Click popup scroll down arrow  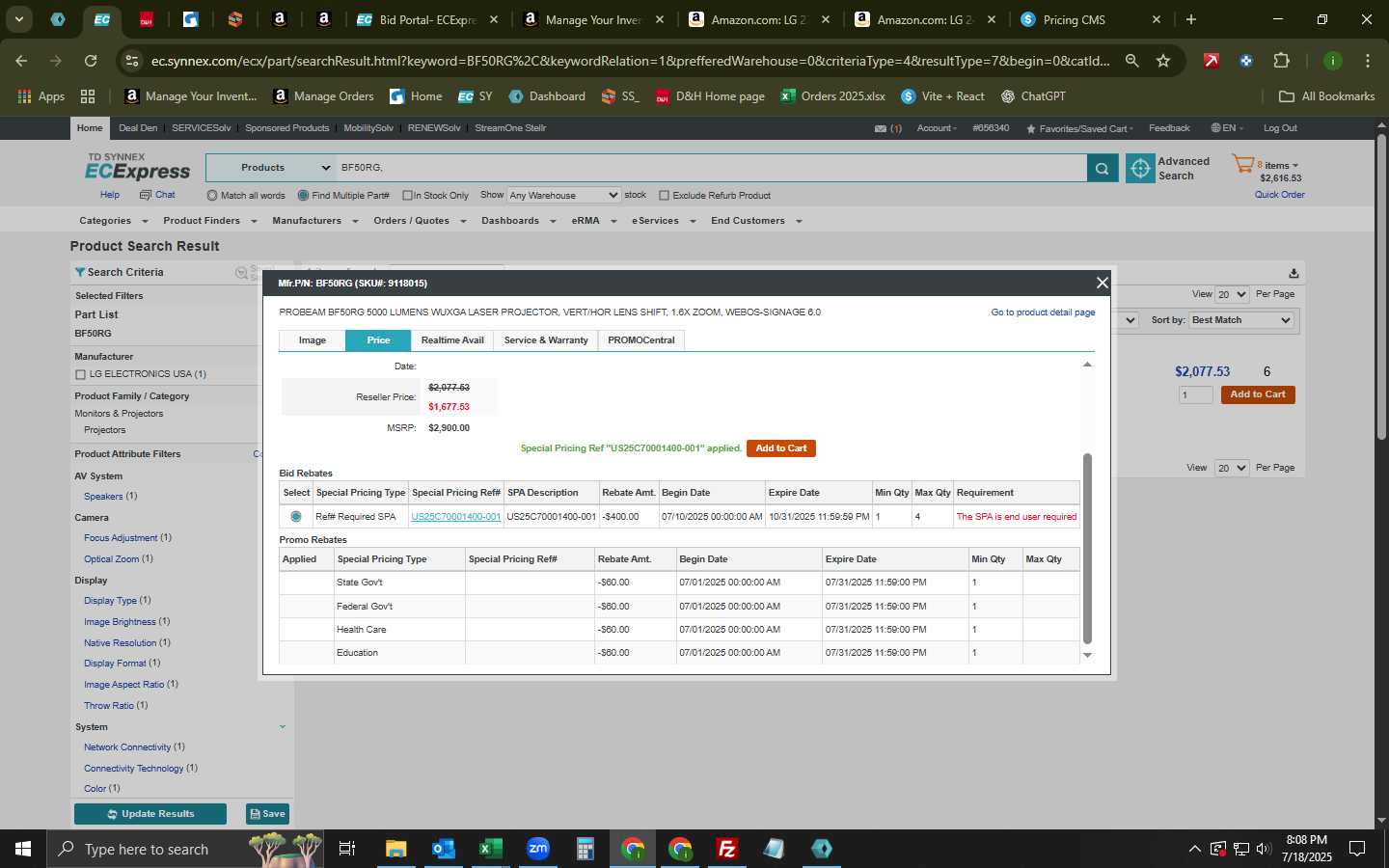point(1087,655)
